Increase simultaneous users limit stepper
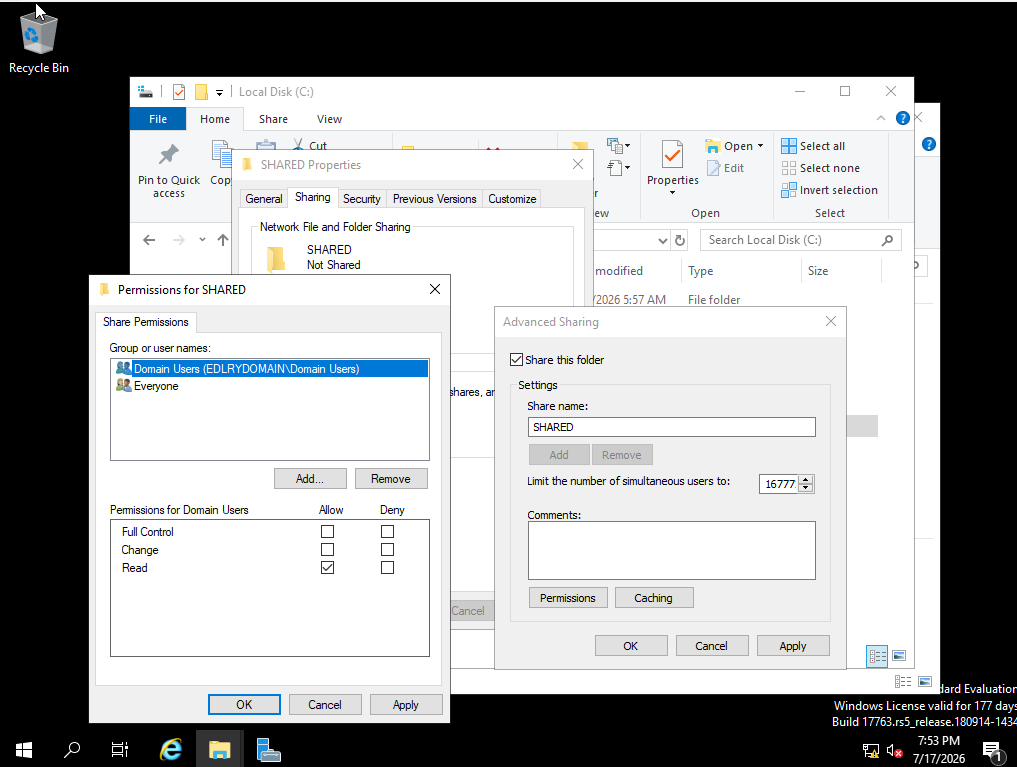 (806, 480)
